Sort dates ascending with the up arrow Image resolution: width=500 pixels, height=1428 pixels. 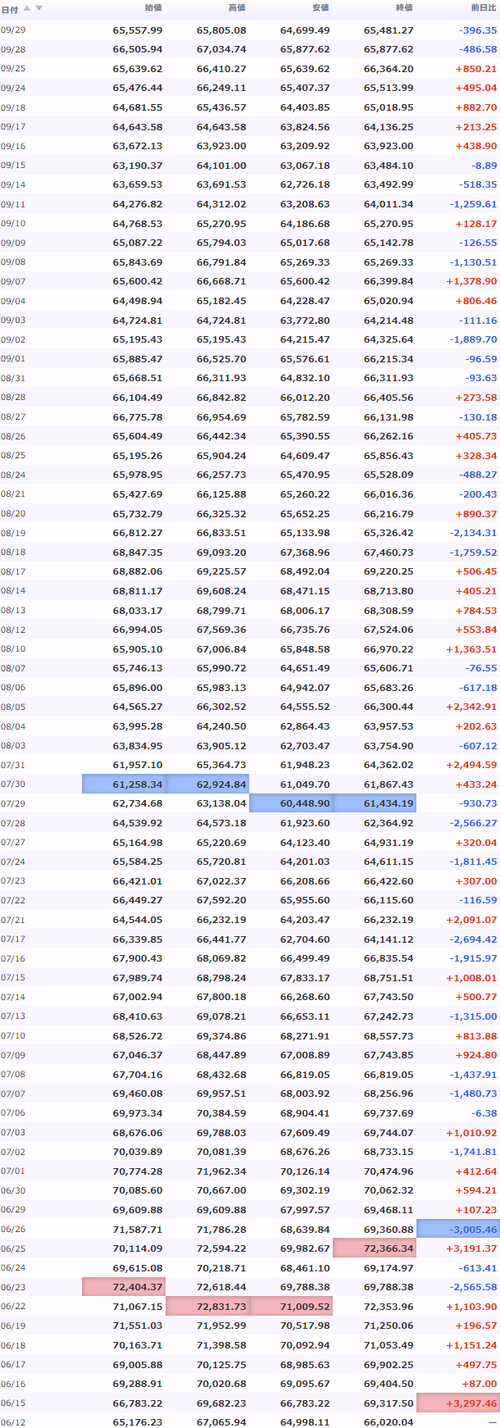click(x=27, y=7)
